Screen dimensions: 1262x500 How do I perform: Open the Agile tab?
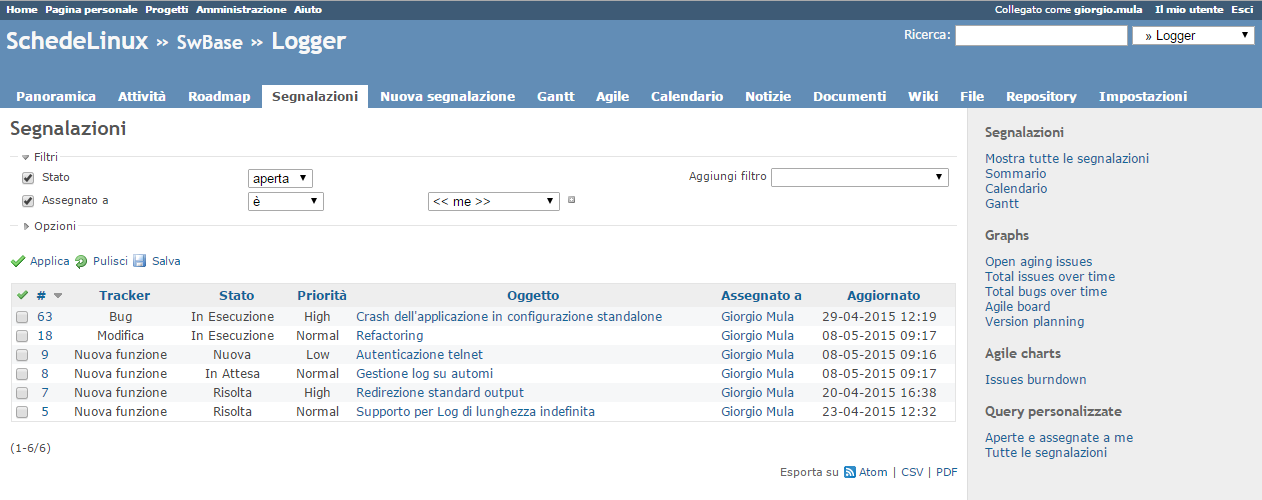tap(612, 97)
